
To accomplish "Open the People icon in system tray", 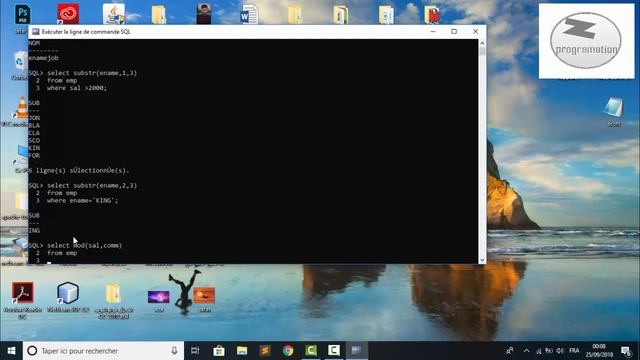I will click(510, 351).
